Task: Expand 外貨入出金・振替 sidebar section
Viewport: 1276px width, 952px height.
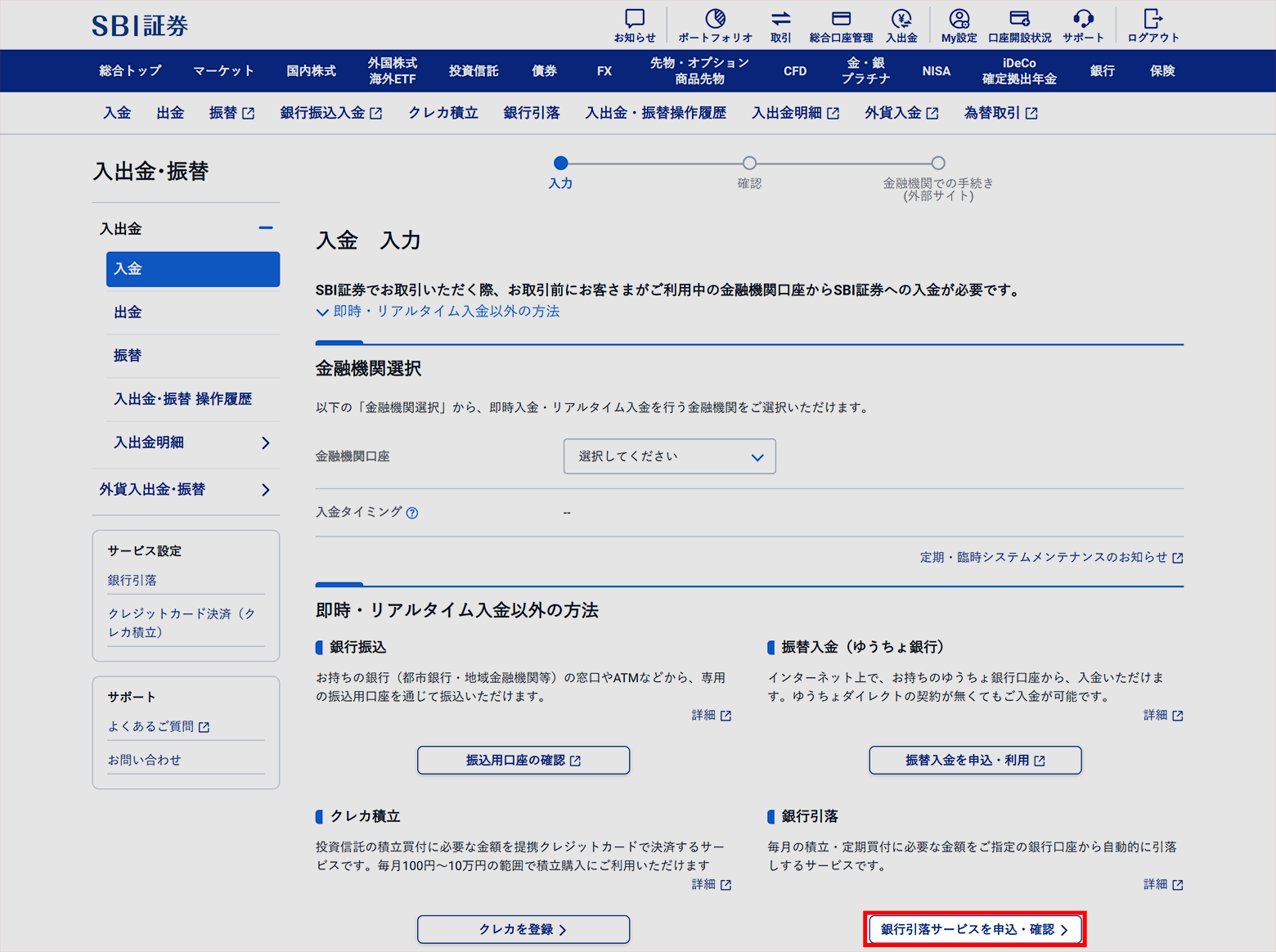Action: 266,490
